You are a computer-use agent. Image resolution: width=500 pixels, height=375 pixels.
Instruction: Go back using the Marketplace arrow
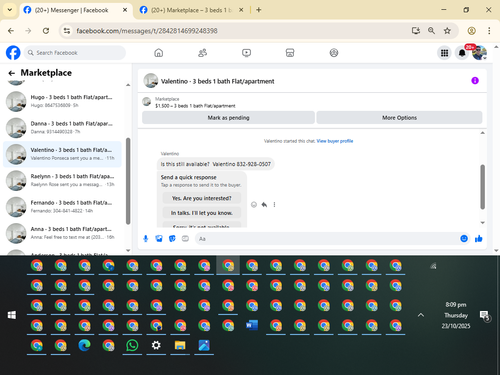coord(12,73)
